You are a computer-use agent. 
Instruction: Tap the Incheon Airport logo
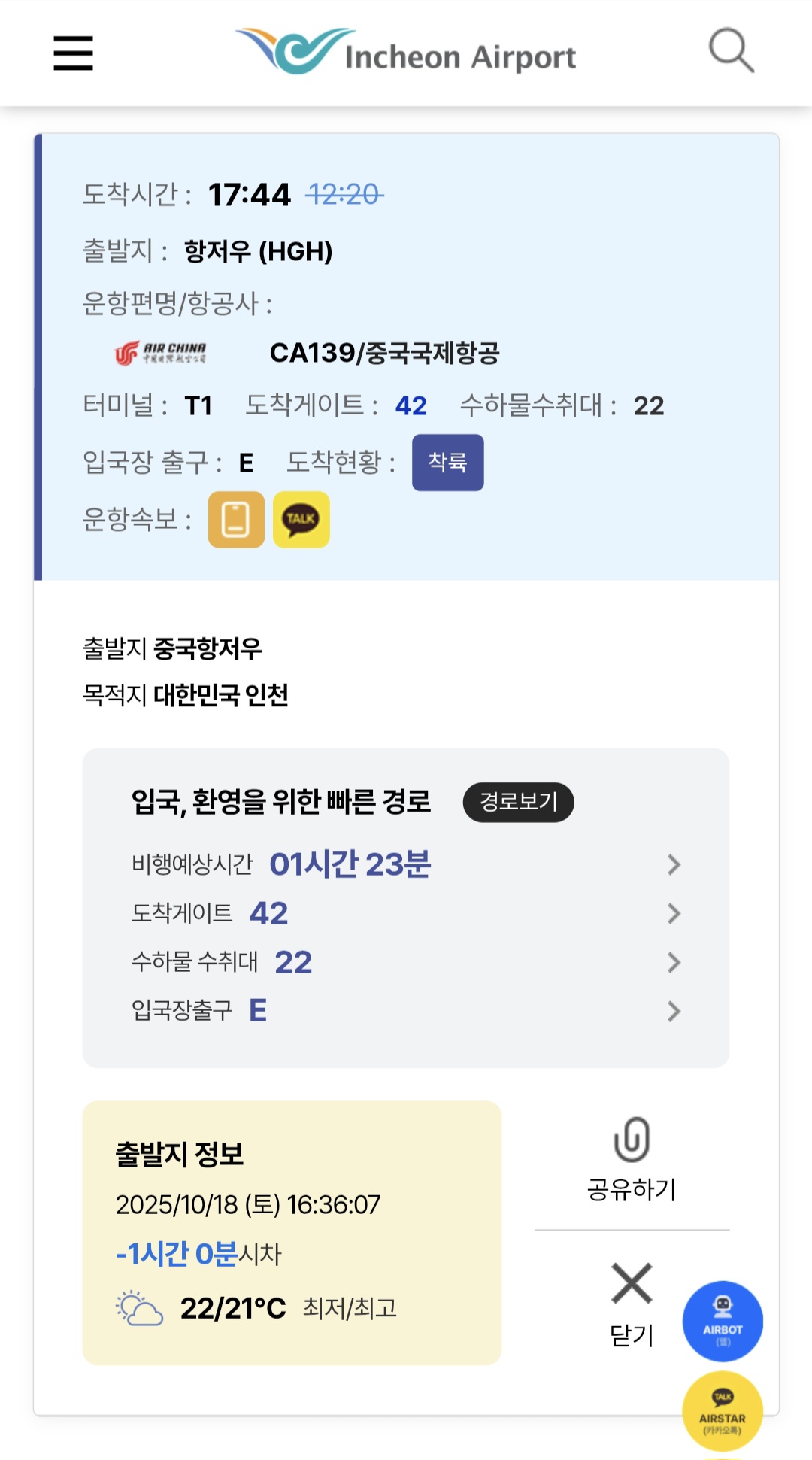coord(406,52)
